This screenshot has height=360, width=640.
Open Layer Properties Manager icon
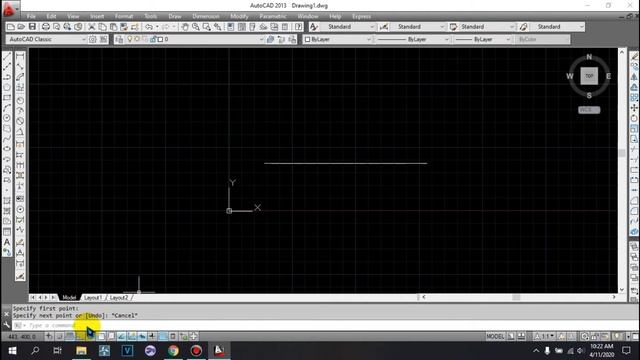point(119,39)
